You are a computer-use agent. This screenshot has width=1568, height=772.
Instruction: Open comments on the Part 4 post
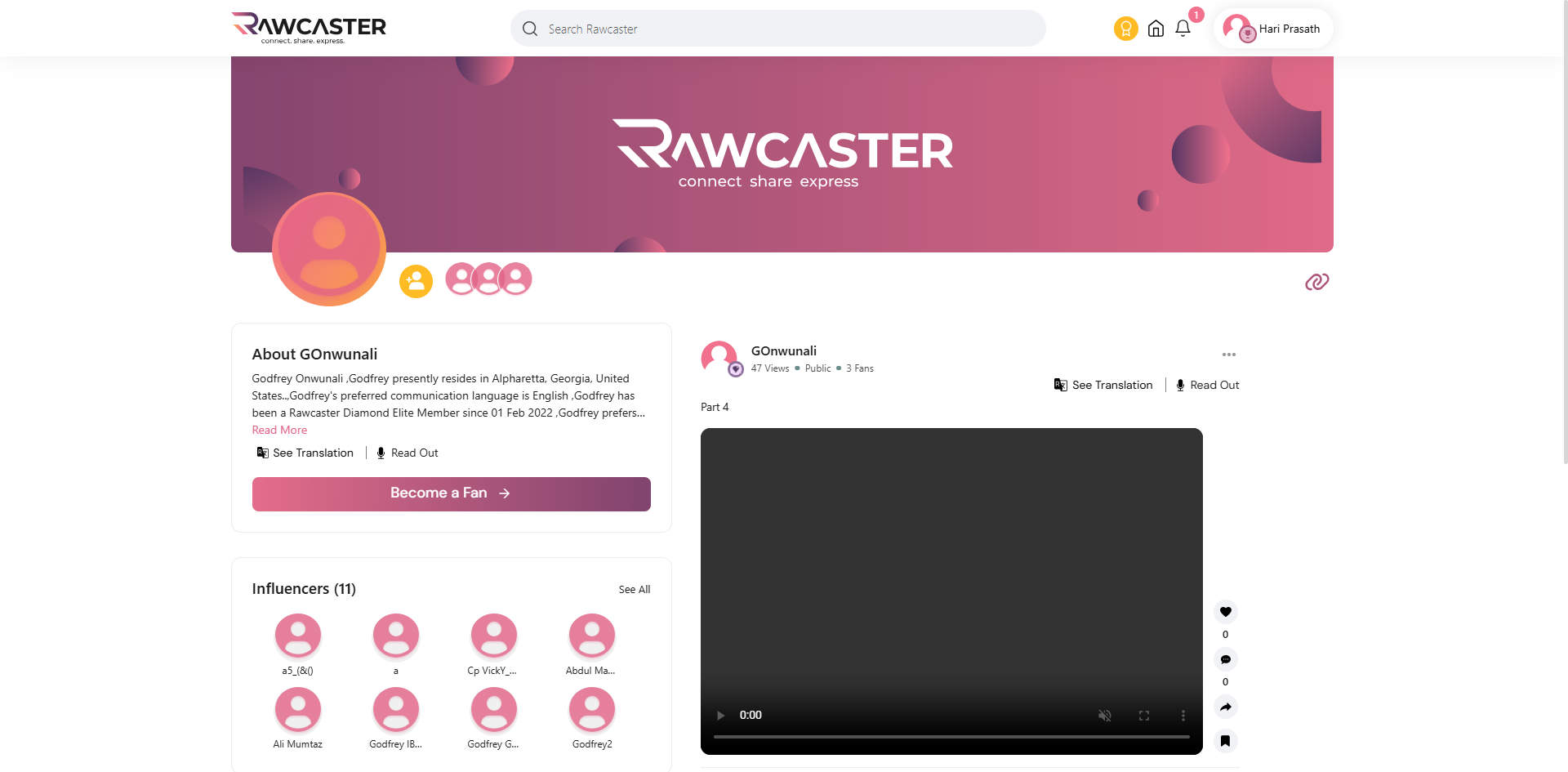click(x=1225, y=659)
